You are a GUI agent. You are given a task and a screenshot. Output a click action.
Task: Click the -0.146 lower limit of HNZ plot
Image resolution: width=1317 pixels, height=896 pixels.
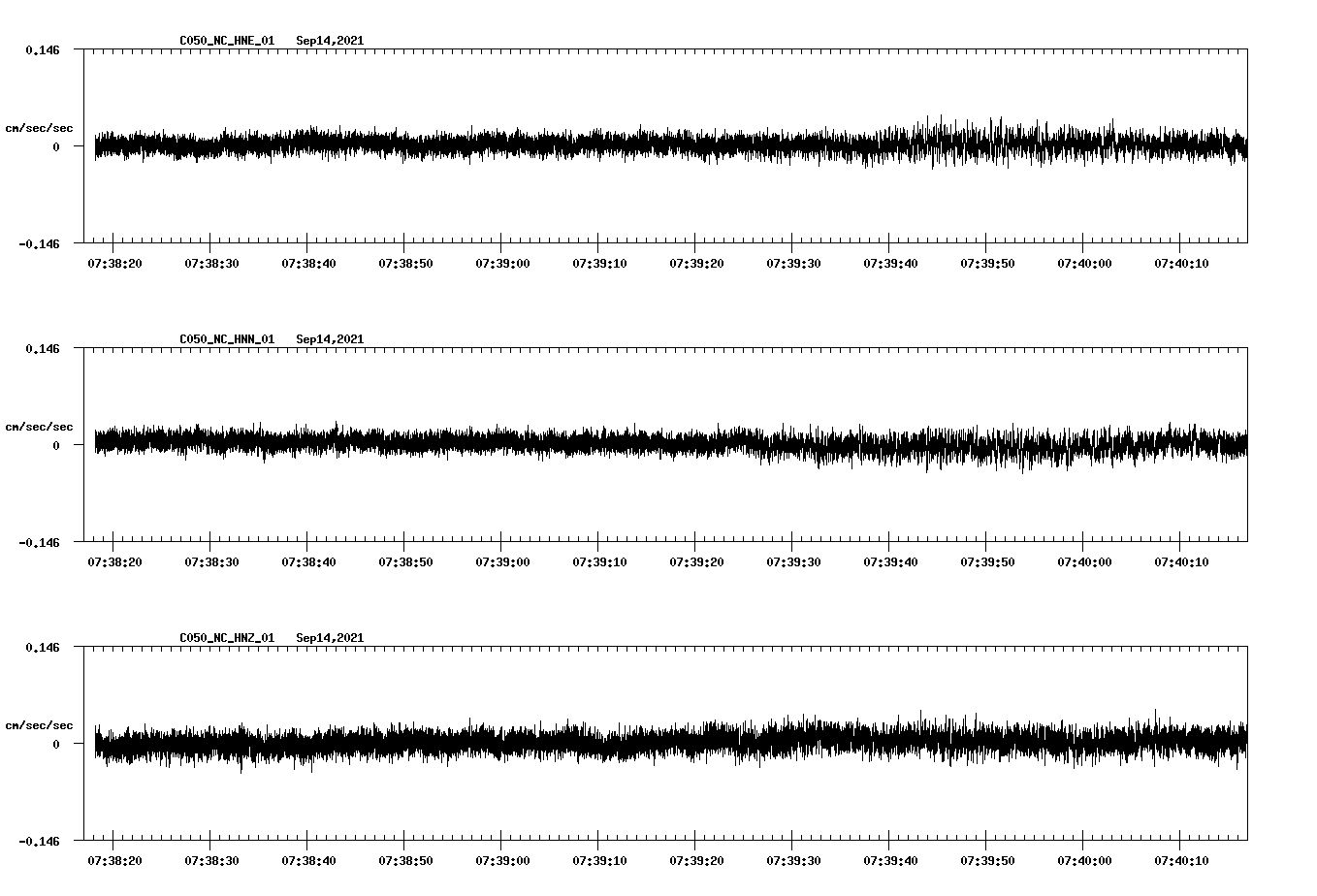pos(40,842)
